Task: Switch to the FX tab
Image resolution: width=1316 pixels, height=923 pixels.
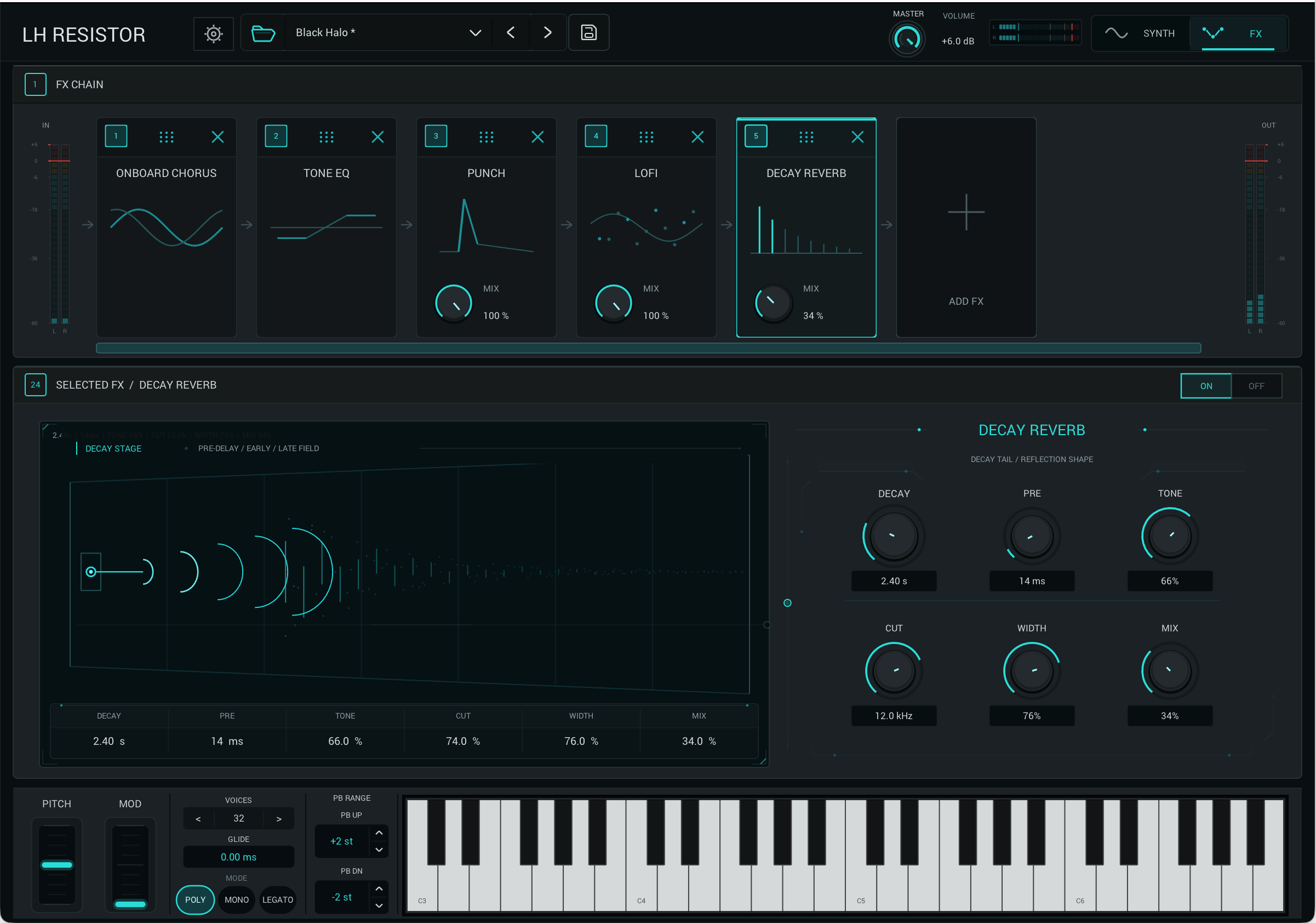Action: click(x=1238, y=33)
